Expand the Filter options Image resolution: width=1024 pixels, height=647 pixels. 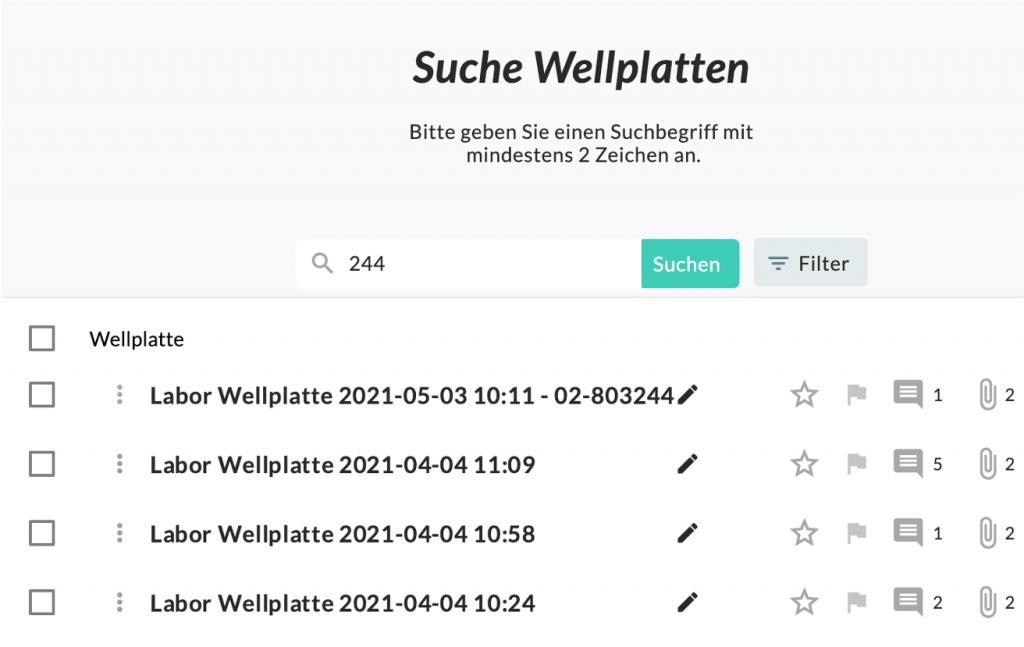tap(810, 264)
